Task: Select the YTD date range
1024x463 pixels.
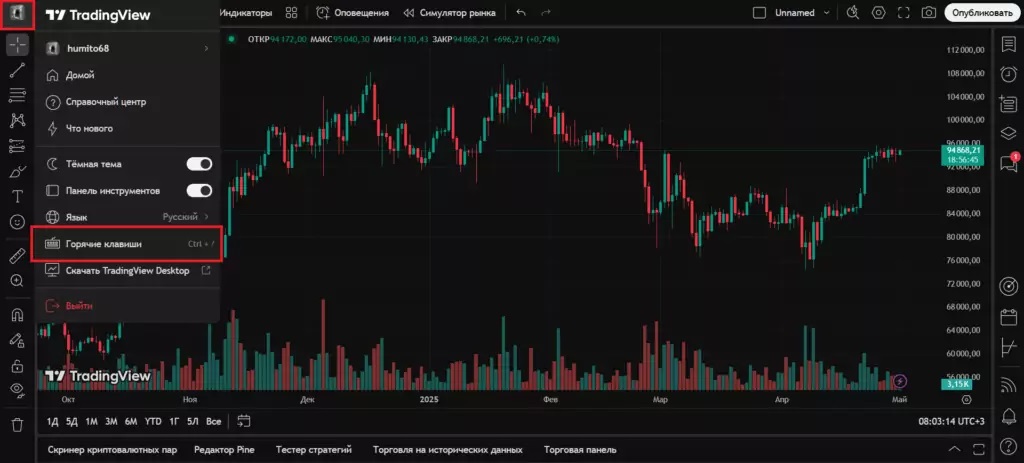Action: click(153, 422)
